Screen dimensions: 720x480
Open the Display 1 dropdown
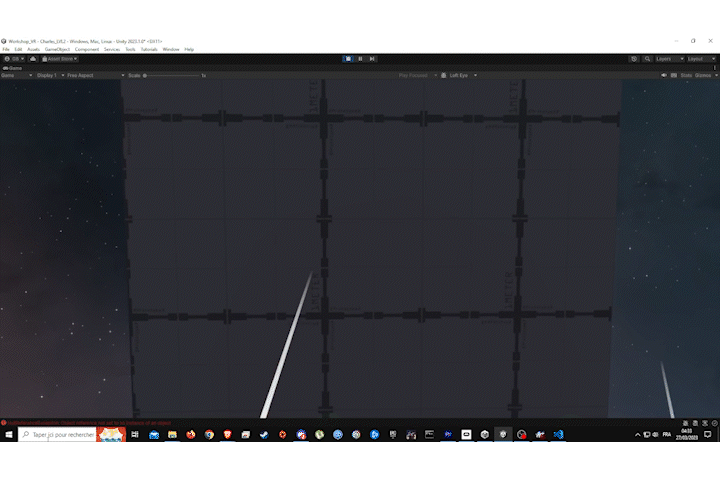(x=49, y=75)
